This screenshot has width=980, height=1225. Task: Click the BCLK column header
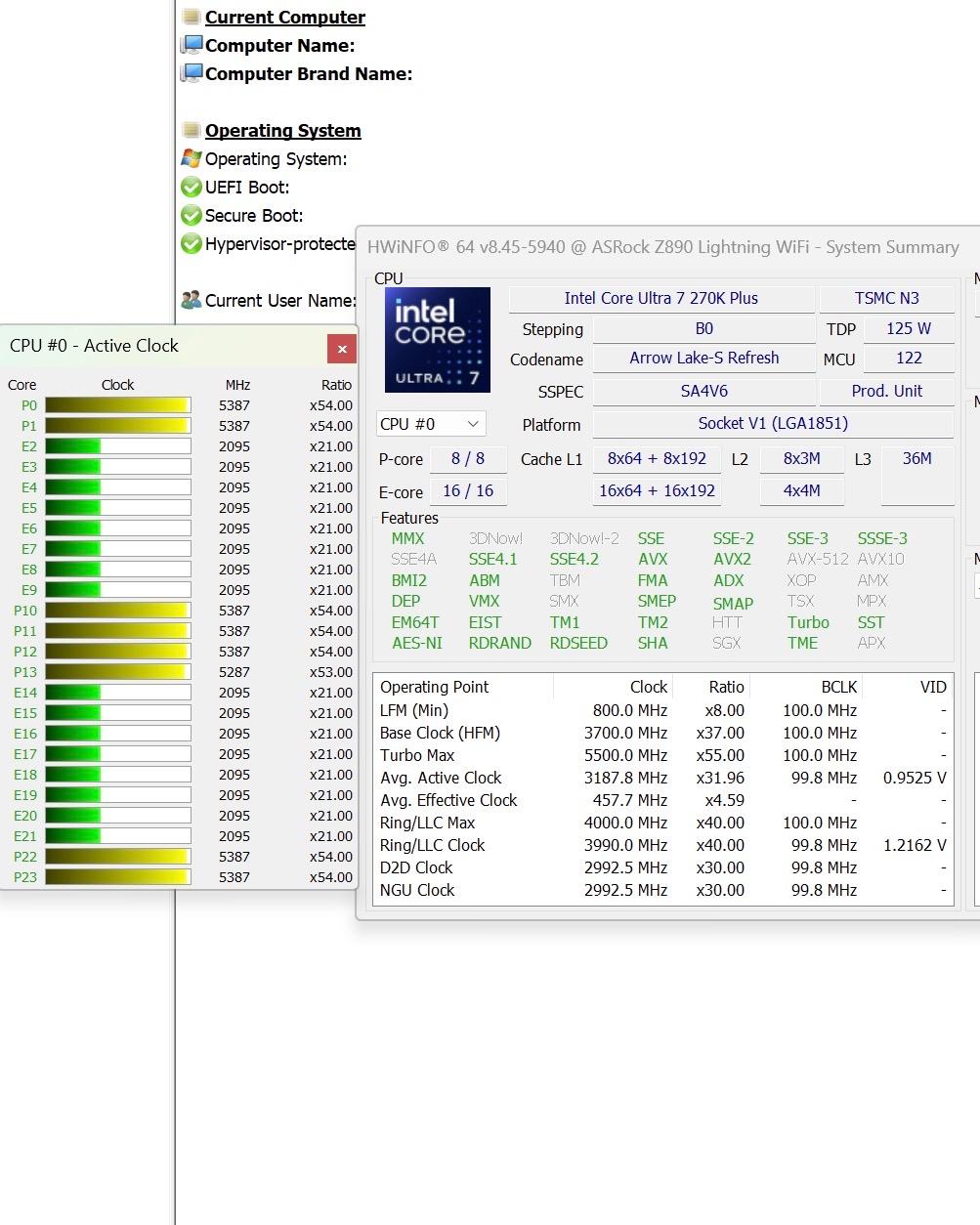806,688
